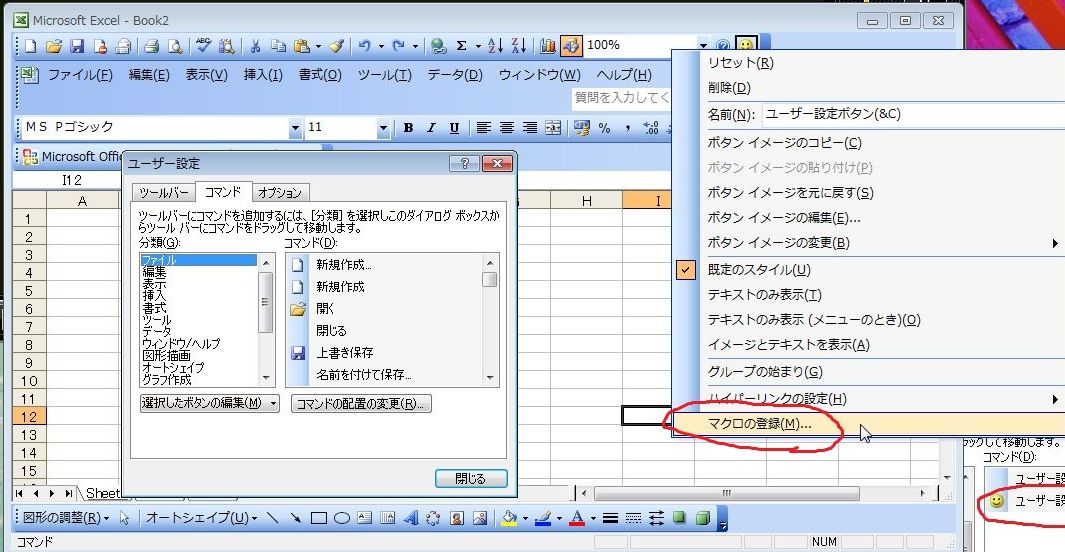Click the Print icon in standard toolbar
Viewport: 1065px width, 552px height.
151,46
